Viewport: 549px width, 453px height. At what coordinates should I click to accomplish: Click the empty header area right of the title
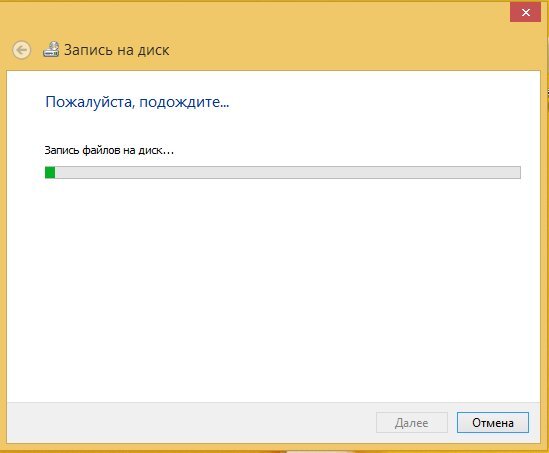pyautogui.click(x=350, y=50)
